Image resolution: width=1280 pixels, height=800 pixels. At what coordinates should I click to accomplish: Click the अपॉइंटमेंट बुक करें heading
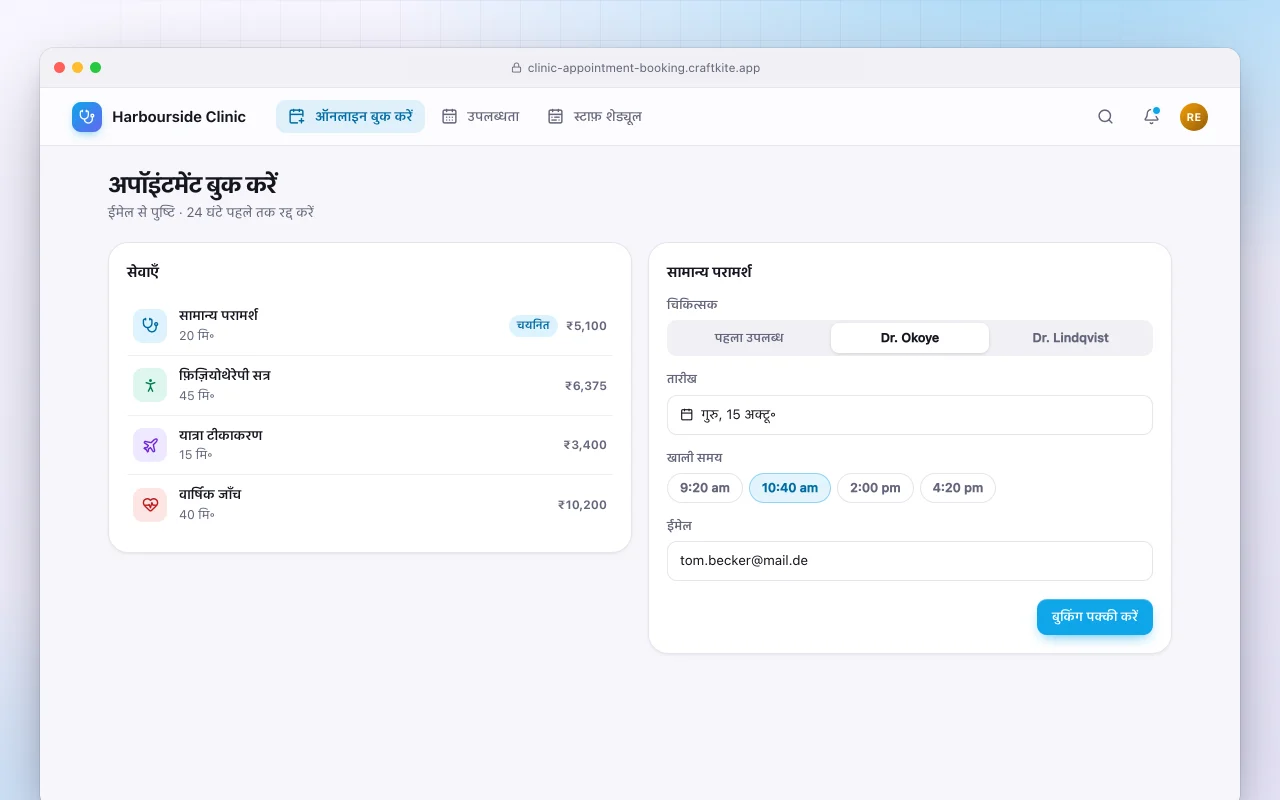tap(193, 185)
